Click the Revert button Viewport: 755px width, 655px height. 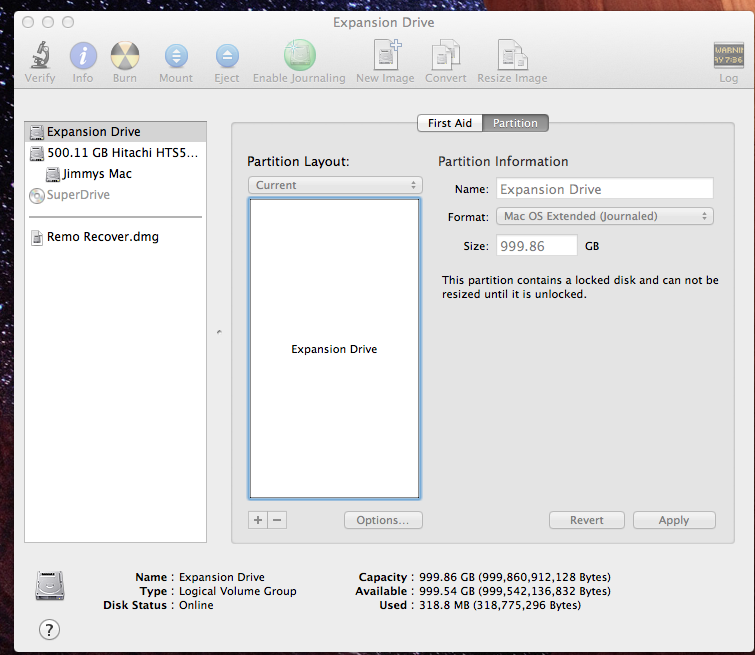pyautogui.click(x=587, y=520)
